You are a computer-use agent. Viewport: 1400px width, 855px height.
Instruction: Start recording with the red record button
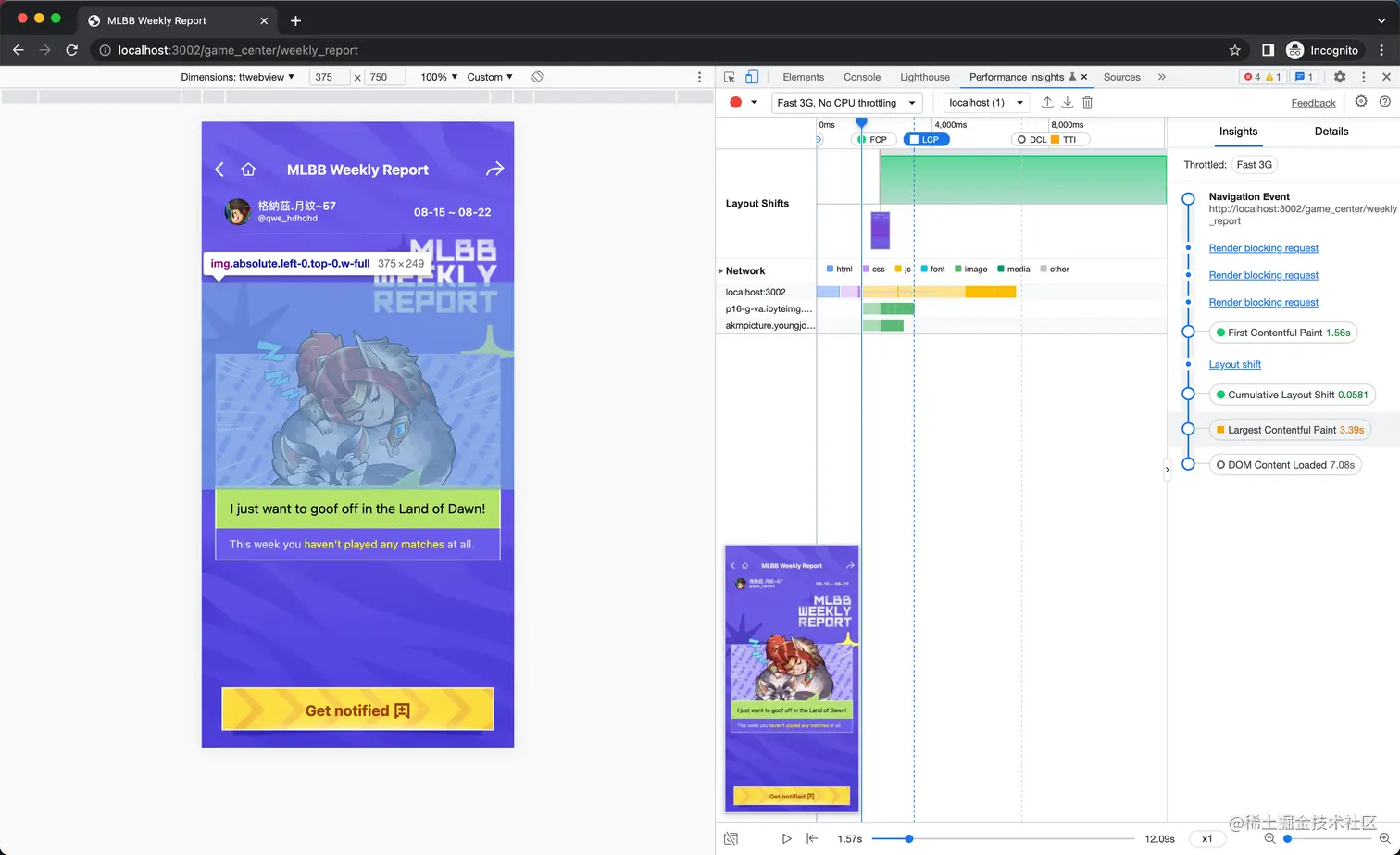(736, 103)
